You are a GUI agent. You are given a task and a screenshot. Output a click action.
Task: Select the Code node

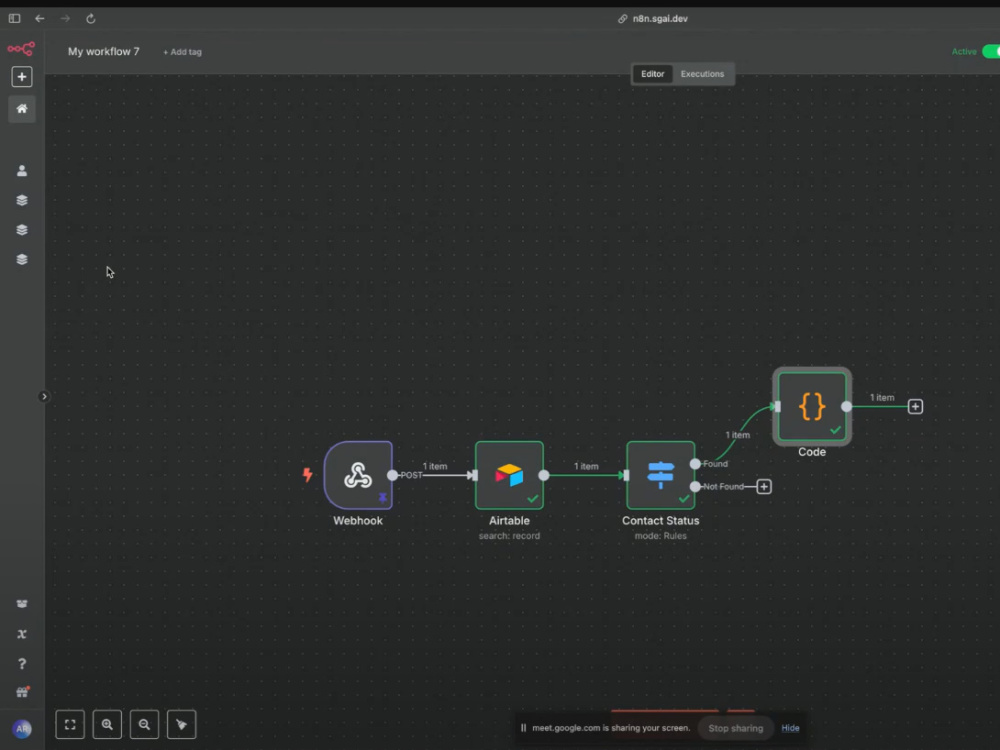[812, 406]
